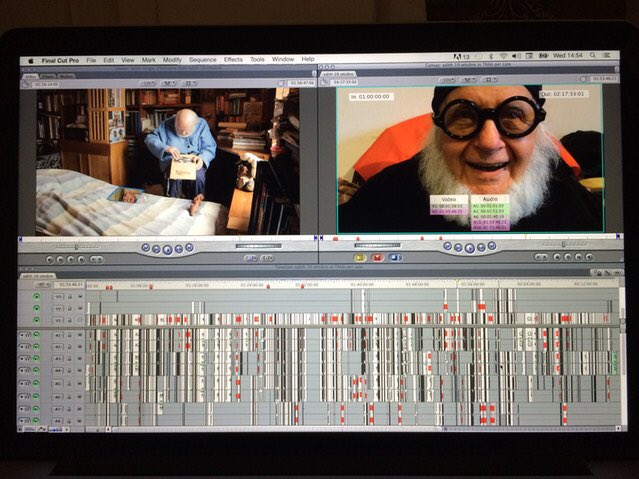Open View pop-up in Canvas

(489, 79)
